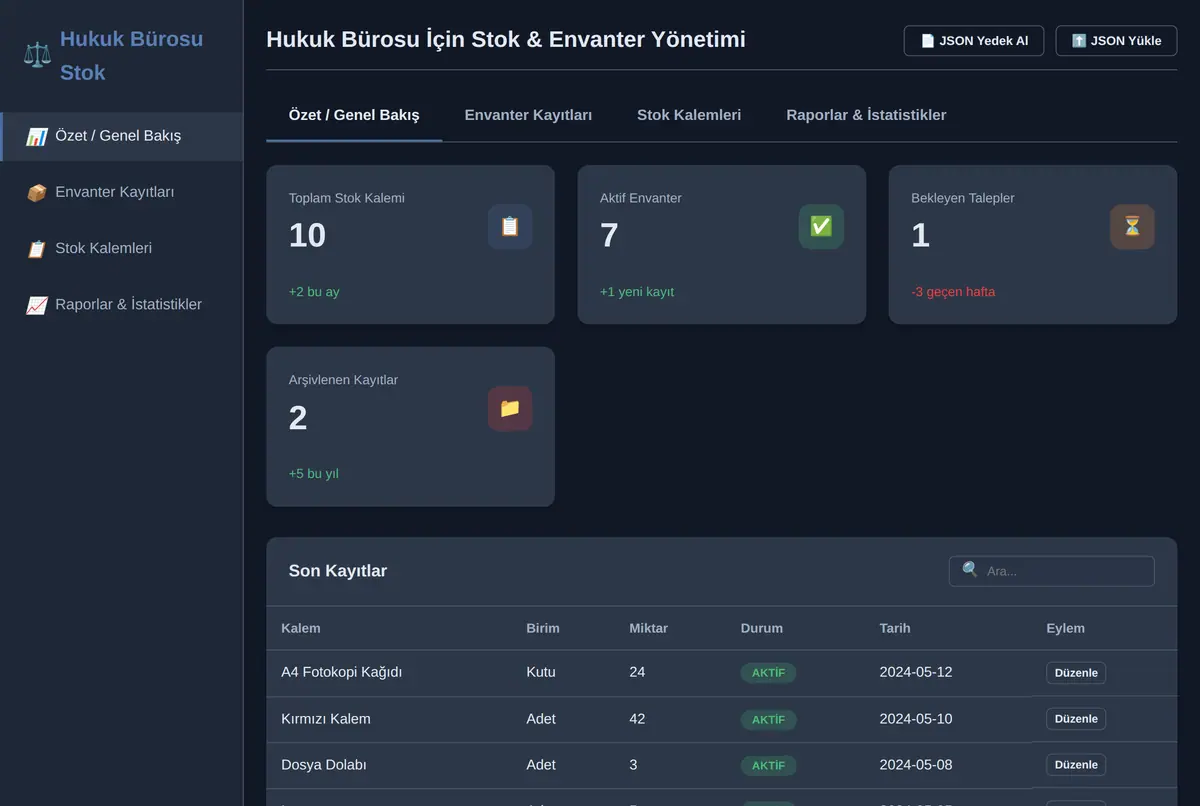Click the package icon beside Envanter Kayıtları
The height and width of the screenshot is (806, 1200).
pyautogui.click(x=36, y=192)
